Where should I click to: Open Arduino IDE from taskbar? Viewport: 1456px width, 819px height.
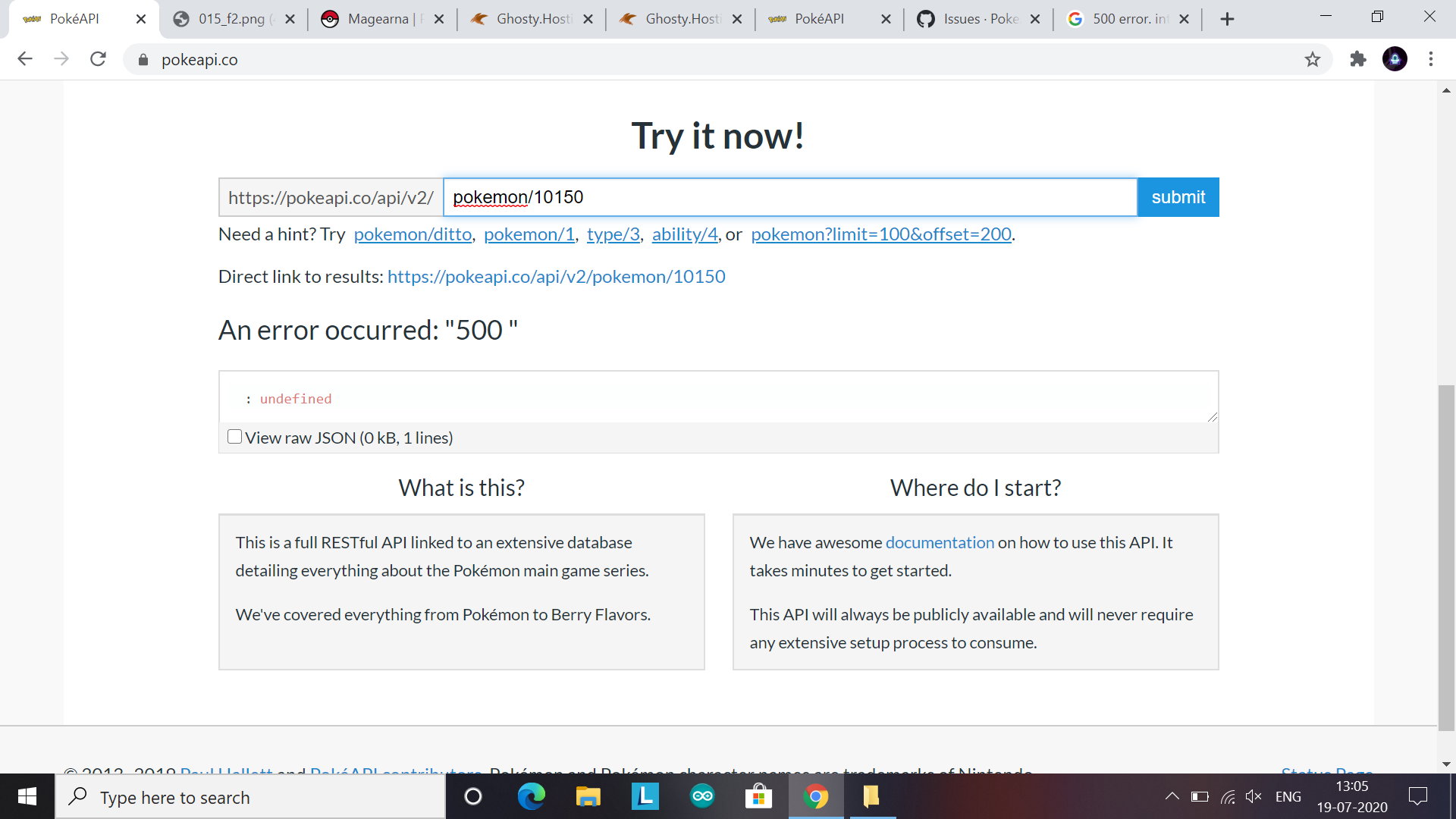pyautogui.click(x=702, y=796)
